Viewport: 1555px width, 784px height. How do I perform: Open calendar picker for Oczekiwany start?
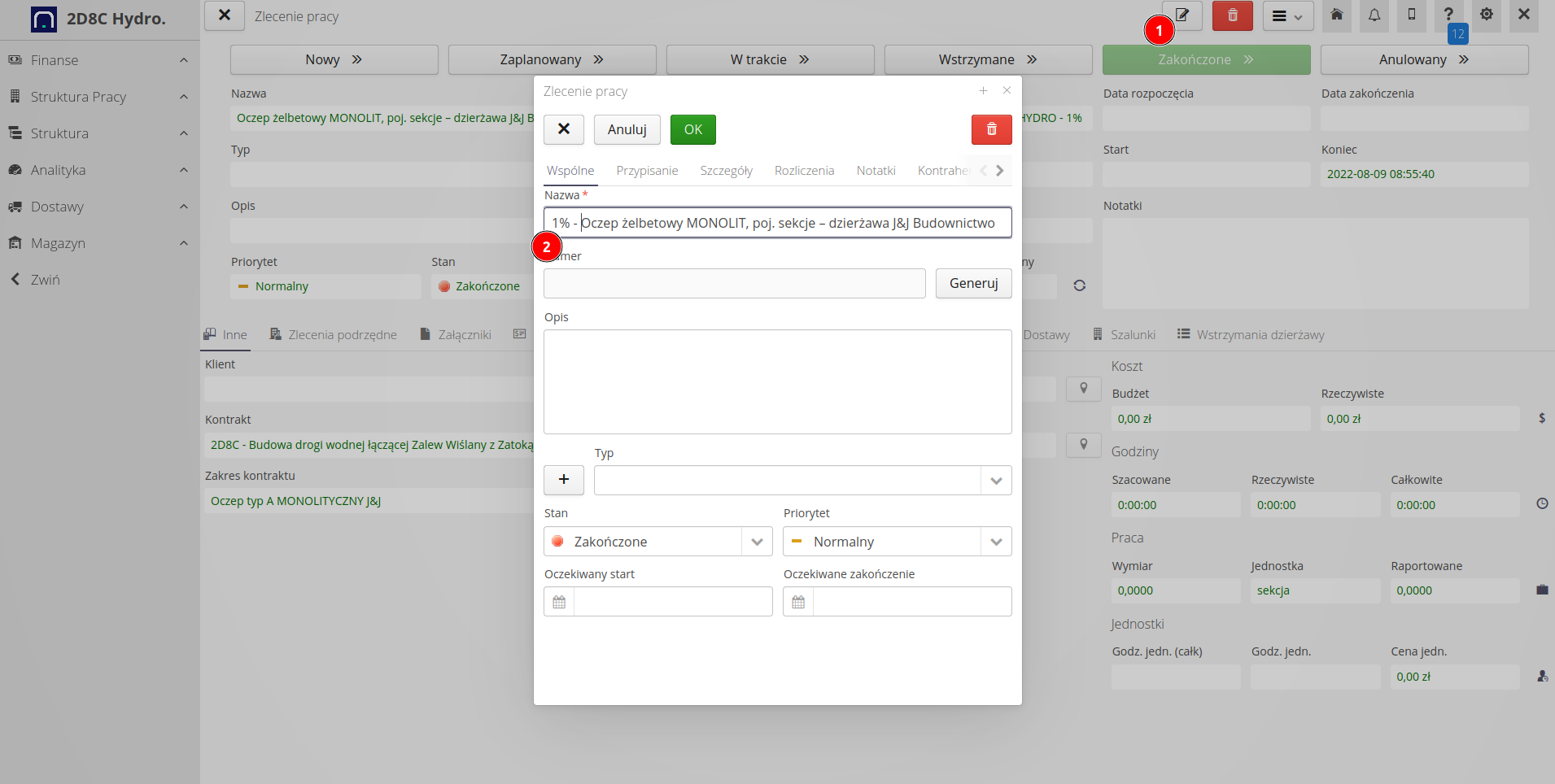click(x=559, y=602)
